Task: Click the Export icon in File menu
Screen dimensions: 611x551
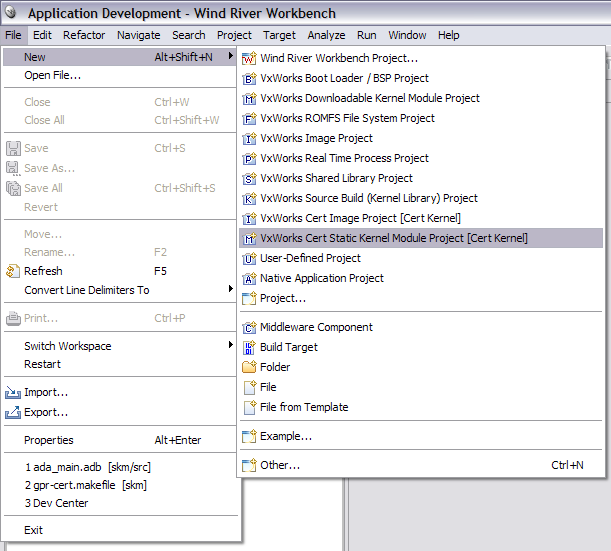Action: click(13, 412)
